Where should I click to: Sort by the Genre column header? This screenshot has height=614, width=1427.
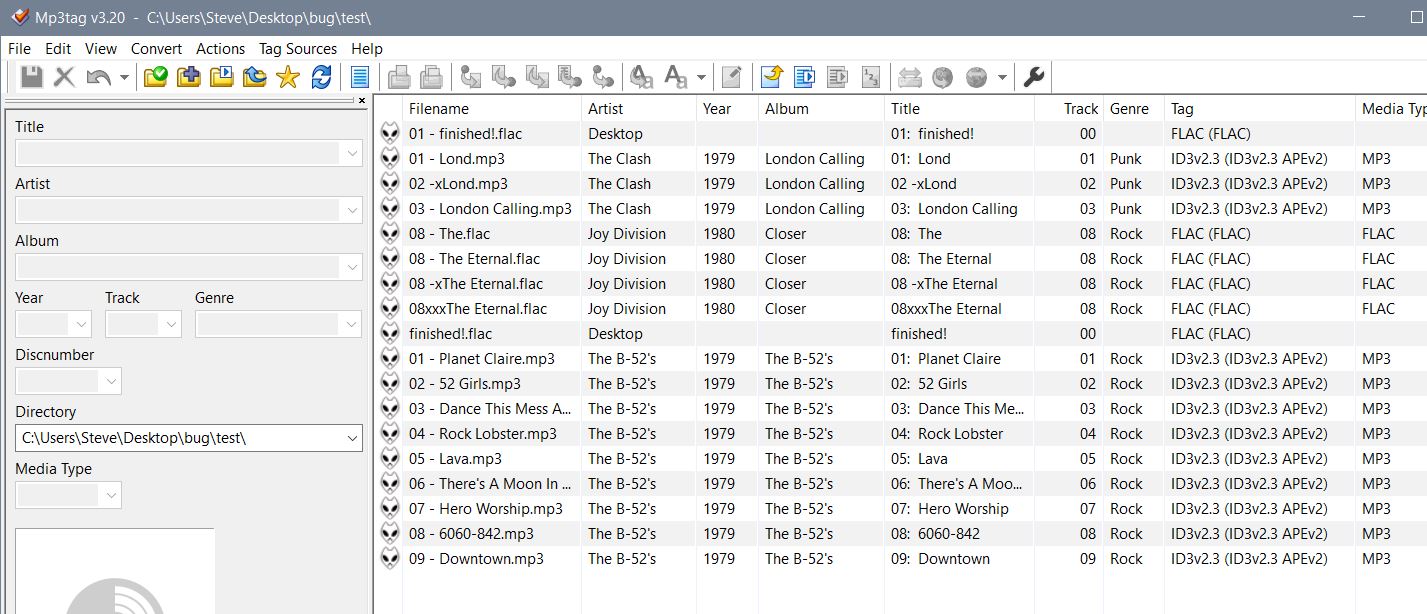[x=1134, y=108]
